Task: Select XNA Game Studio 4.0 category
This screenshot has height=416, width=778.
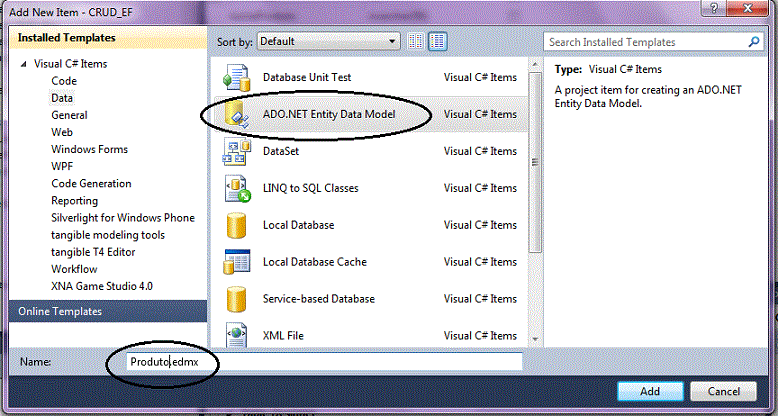Action: pos(102,286)
